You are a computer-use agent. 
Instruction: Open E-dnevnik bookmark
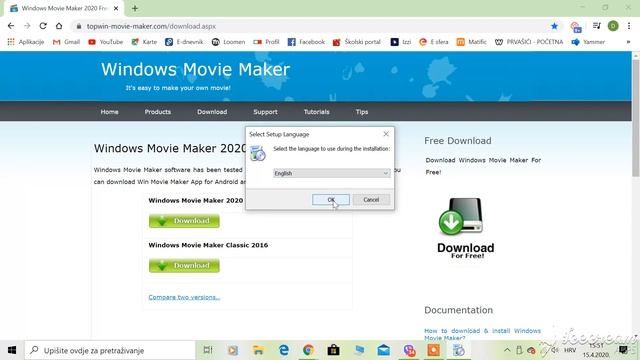click(184, 42)
